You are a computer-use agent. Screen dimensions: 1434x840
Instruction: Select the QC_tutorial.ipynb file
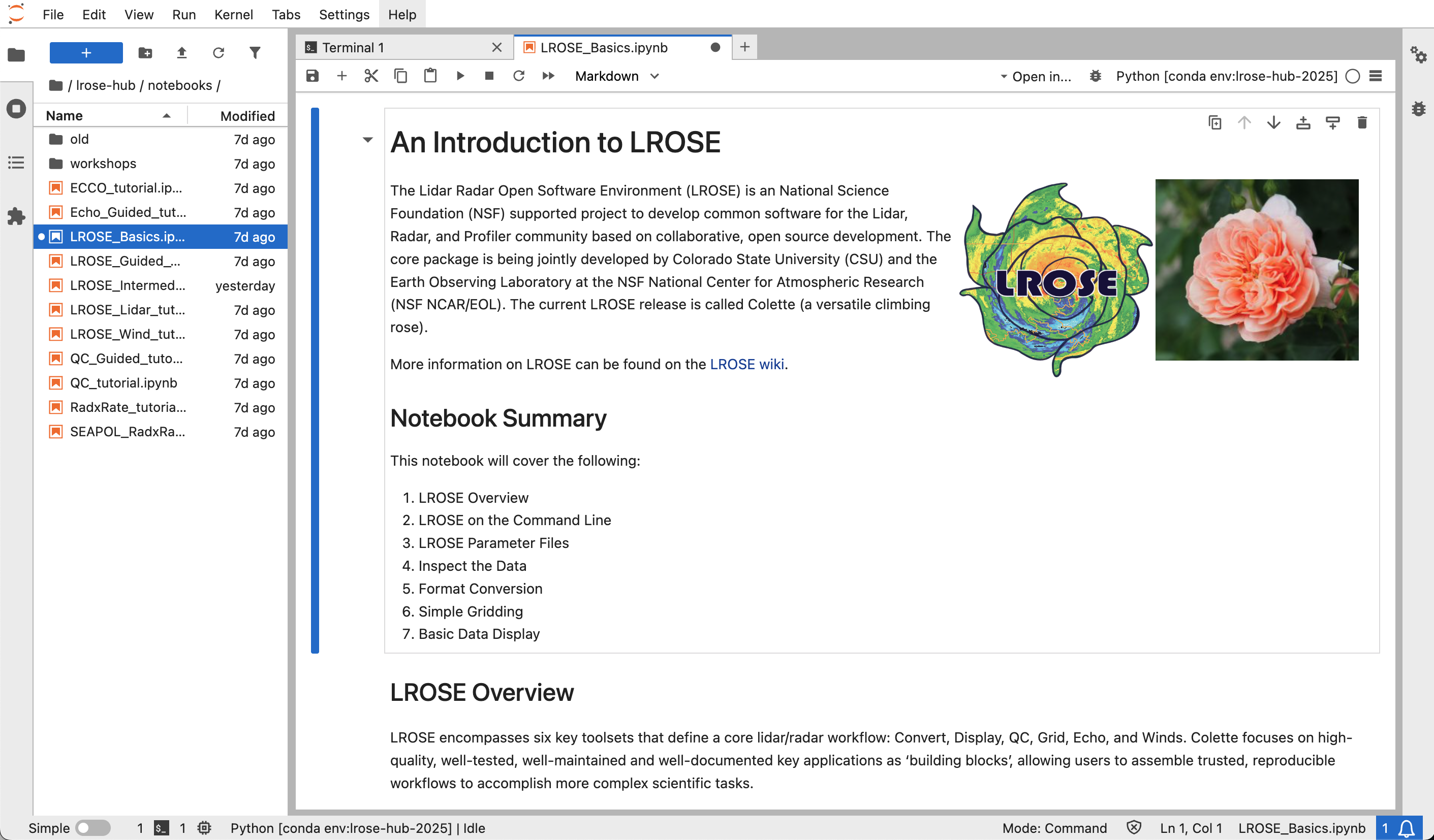click(x=161, y=383)
